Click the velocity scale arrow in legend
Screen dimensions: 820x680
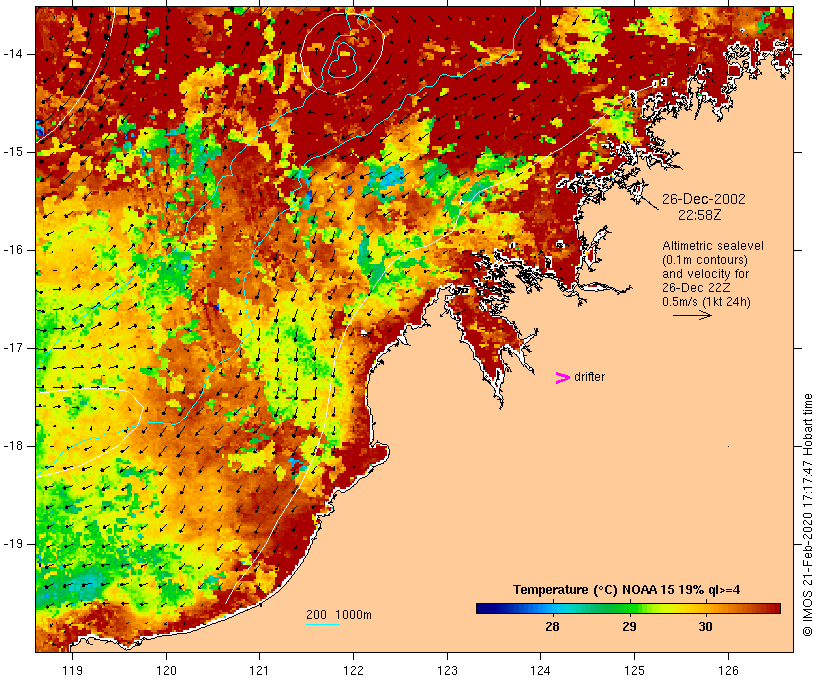(x=692, y=315)
